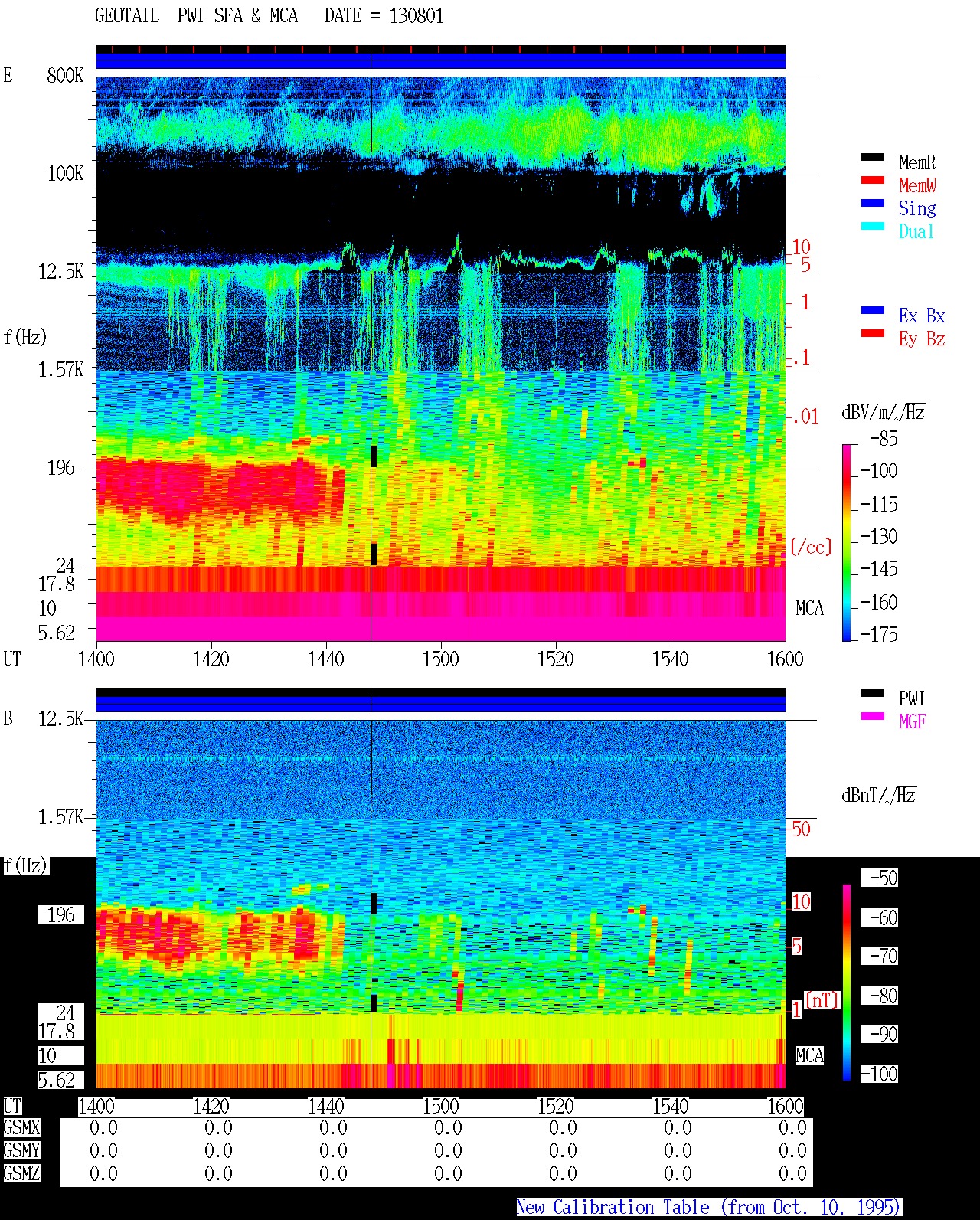The image size is (980, 1220).
Task: Select the "GSMY" row label
Action: point(21,1150)
